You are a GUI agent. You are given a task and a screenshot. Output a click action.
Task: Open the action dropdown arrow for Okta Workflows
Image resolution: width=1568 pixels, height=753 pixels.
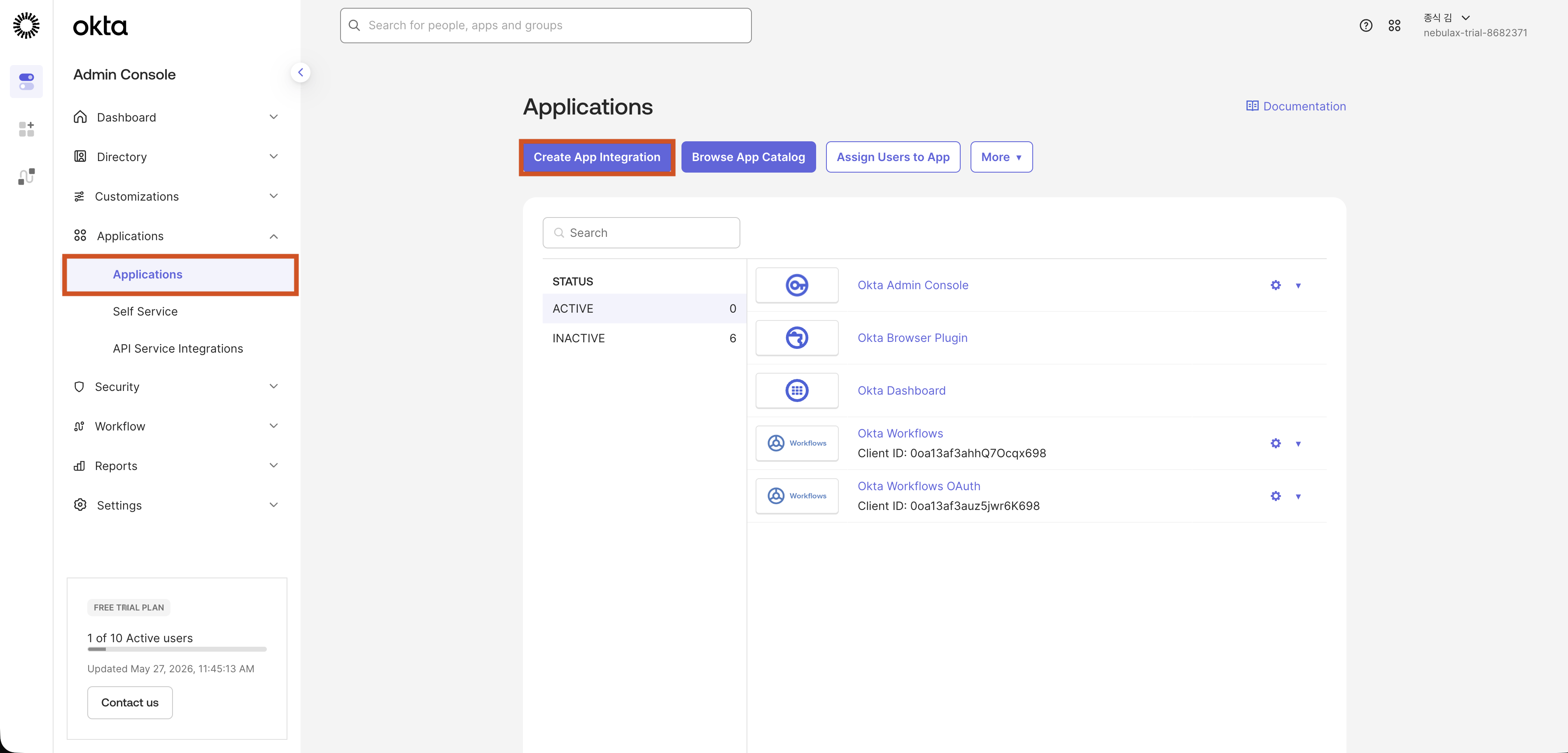1298,444
